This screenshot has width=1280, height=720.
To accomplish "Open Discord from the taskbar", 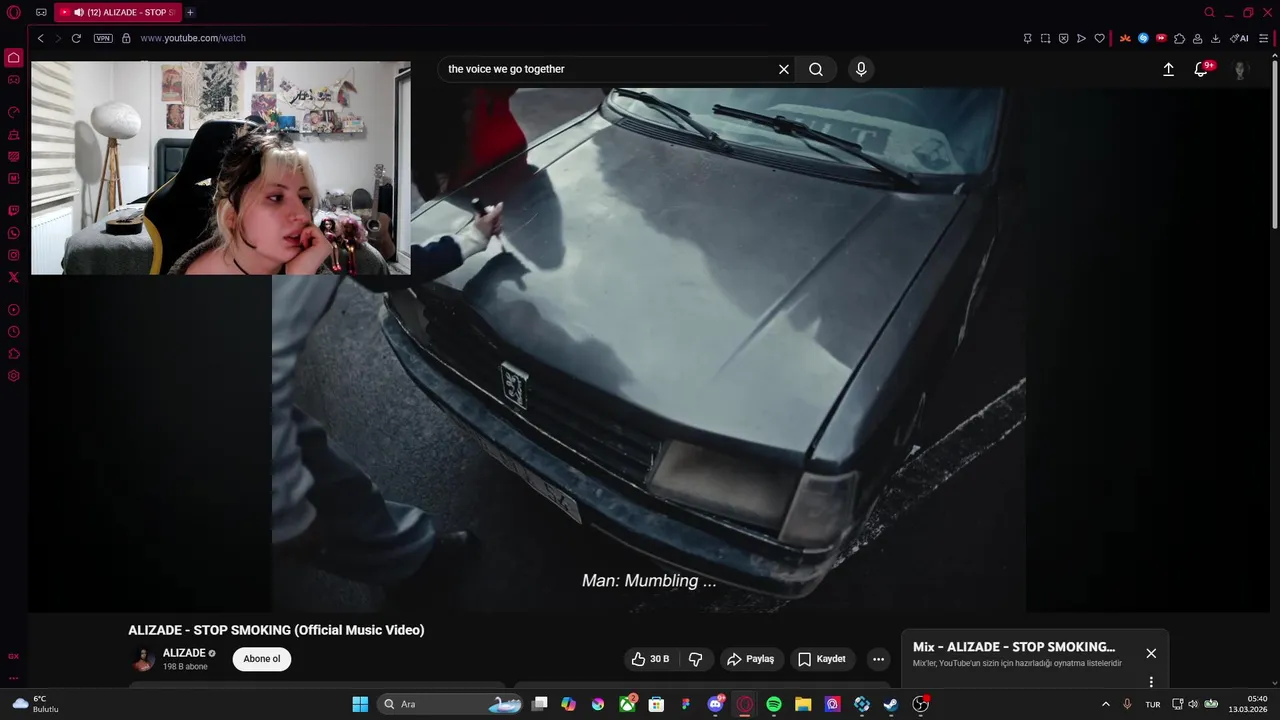I will point(715,704).
